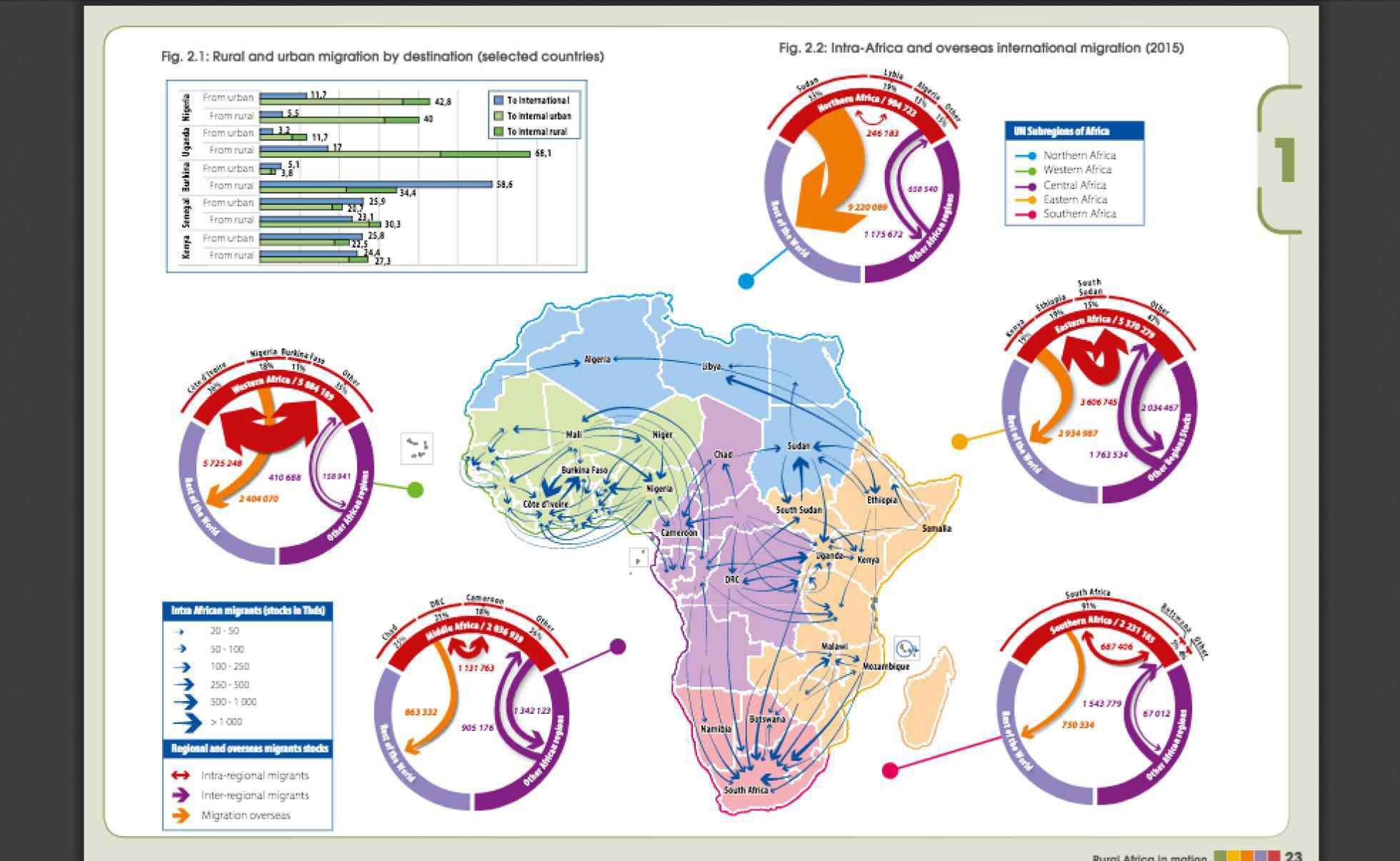Image resolution: width=1400 pixels, height=861 pixels.
Task: Click the 'South Sudan' label on the map
Action: tap(799, 510)
